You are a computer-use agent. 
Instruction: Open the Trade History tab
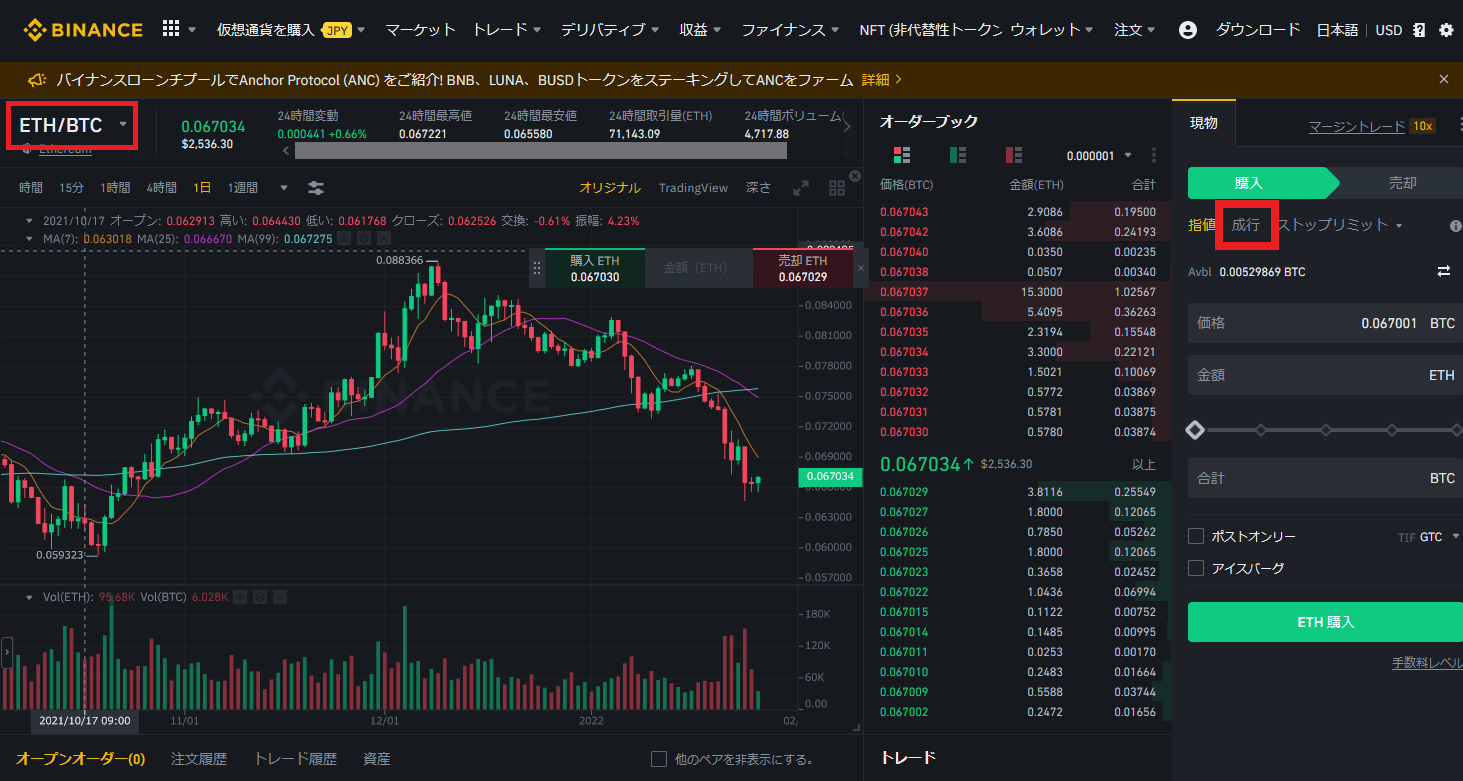tap(295, 759)
